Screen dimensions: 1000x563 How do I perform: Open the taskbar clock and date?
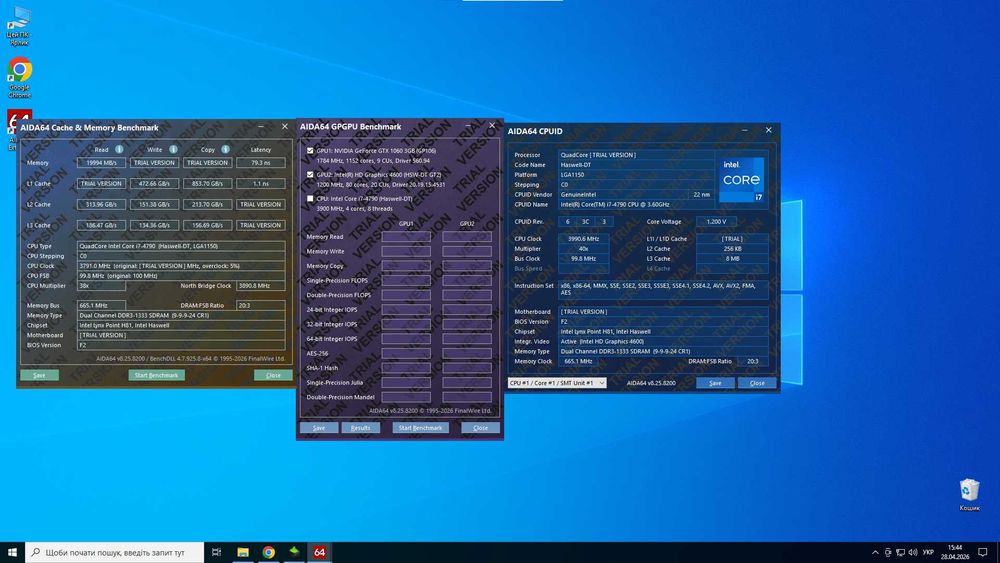point(955,552)
